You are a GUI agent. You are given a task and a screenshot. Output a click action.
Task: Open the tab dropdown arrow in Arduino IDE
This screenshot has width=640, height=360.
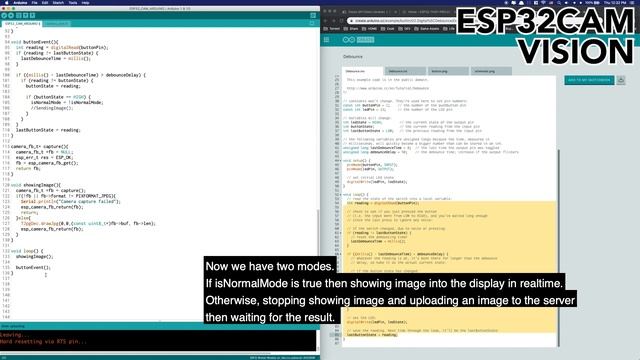[312, 23]
